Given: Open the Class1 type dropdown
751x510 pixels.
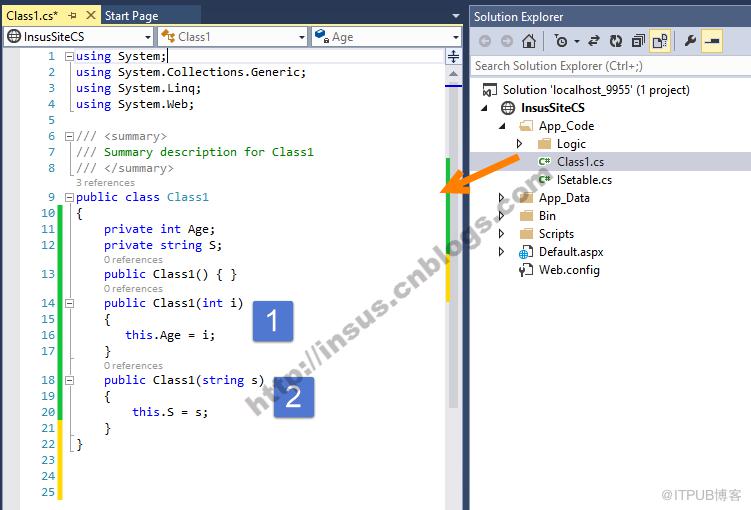Looking at the screenshot, I should coord(233,37).
